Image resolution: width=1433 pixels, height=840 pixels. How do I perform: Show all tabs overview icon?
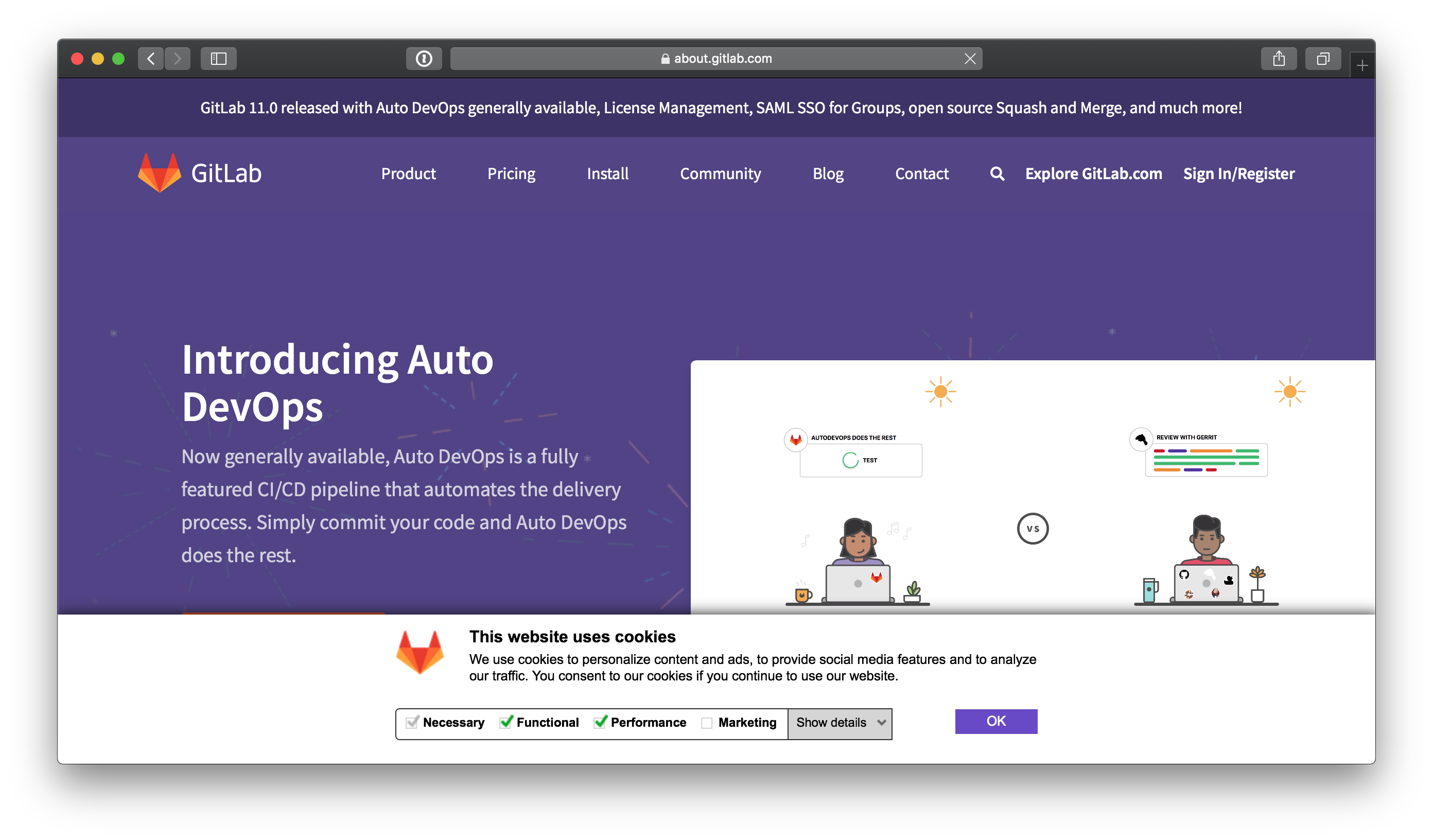pos(1323,59)
